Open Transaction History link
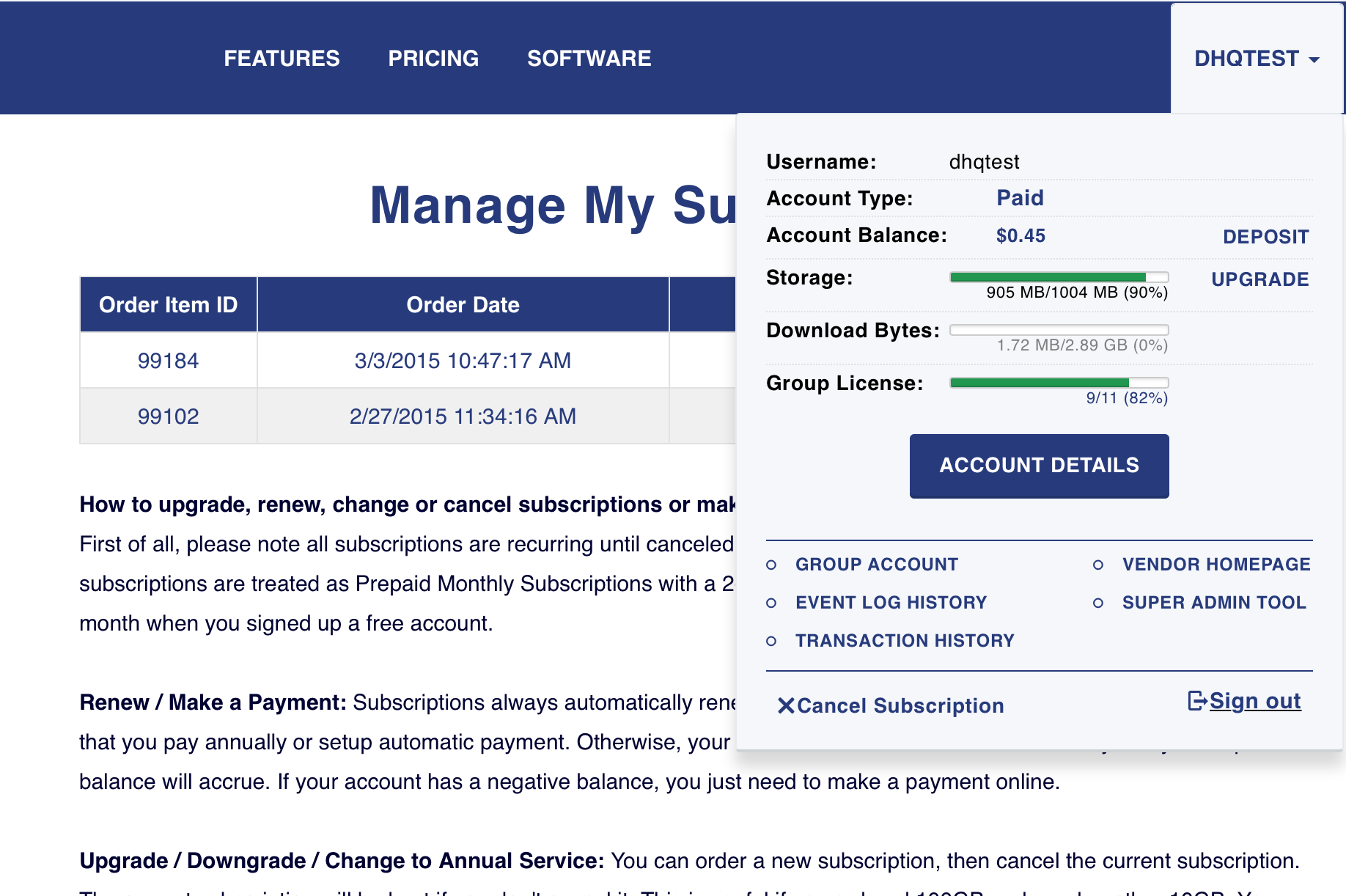The width and height of the screenshot is (1346, 896). click(x=905, y=641)
